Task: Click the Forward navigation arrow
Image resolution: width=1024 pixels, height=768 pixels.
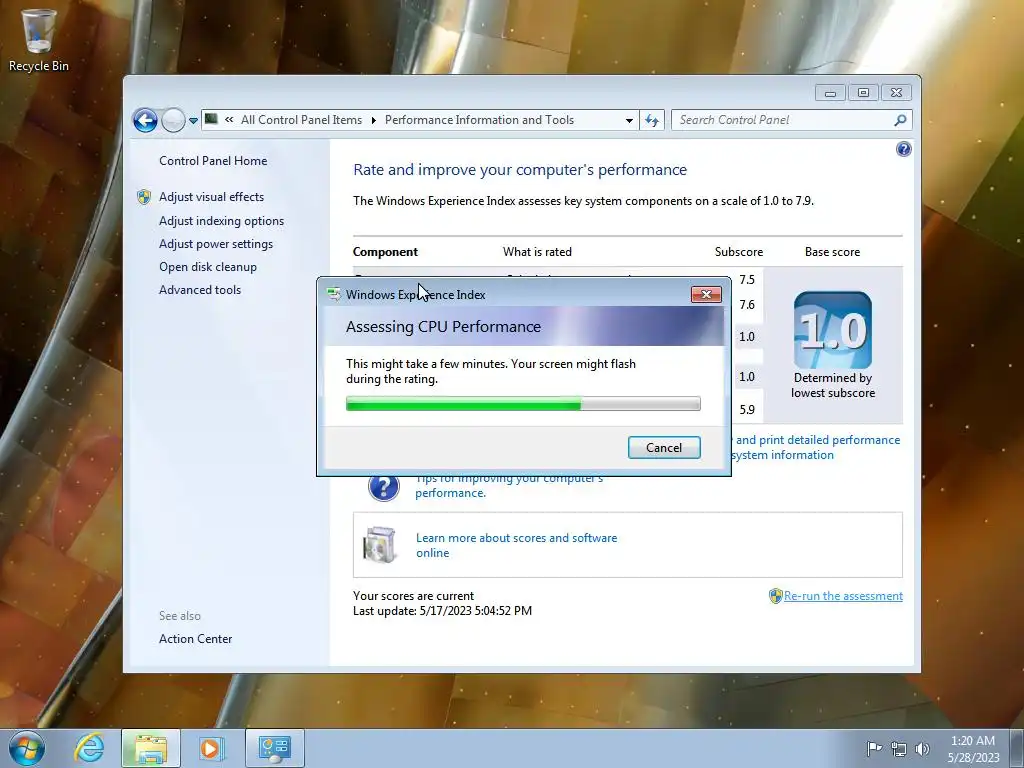Action: point(173,120)
